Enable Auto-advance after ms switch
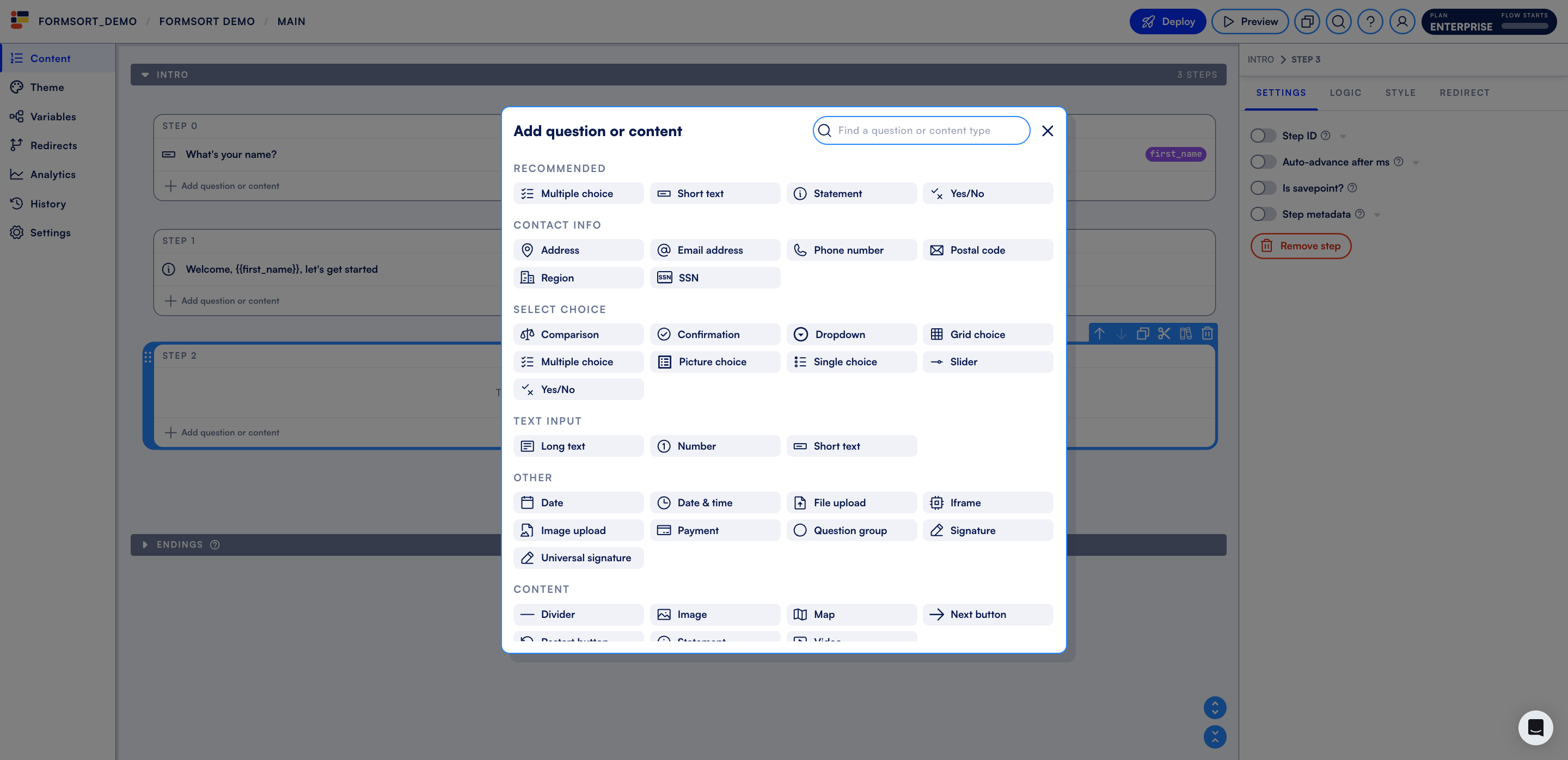Viewport: 1568px width, 760px height. tap(1263, 162)
